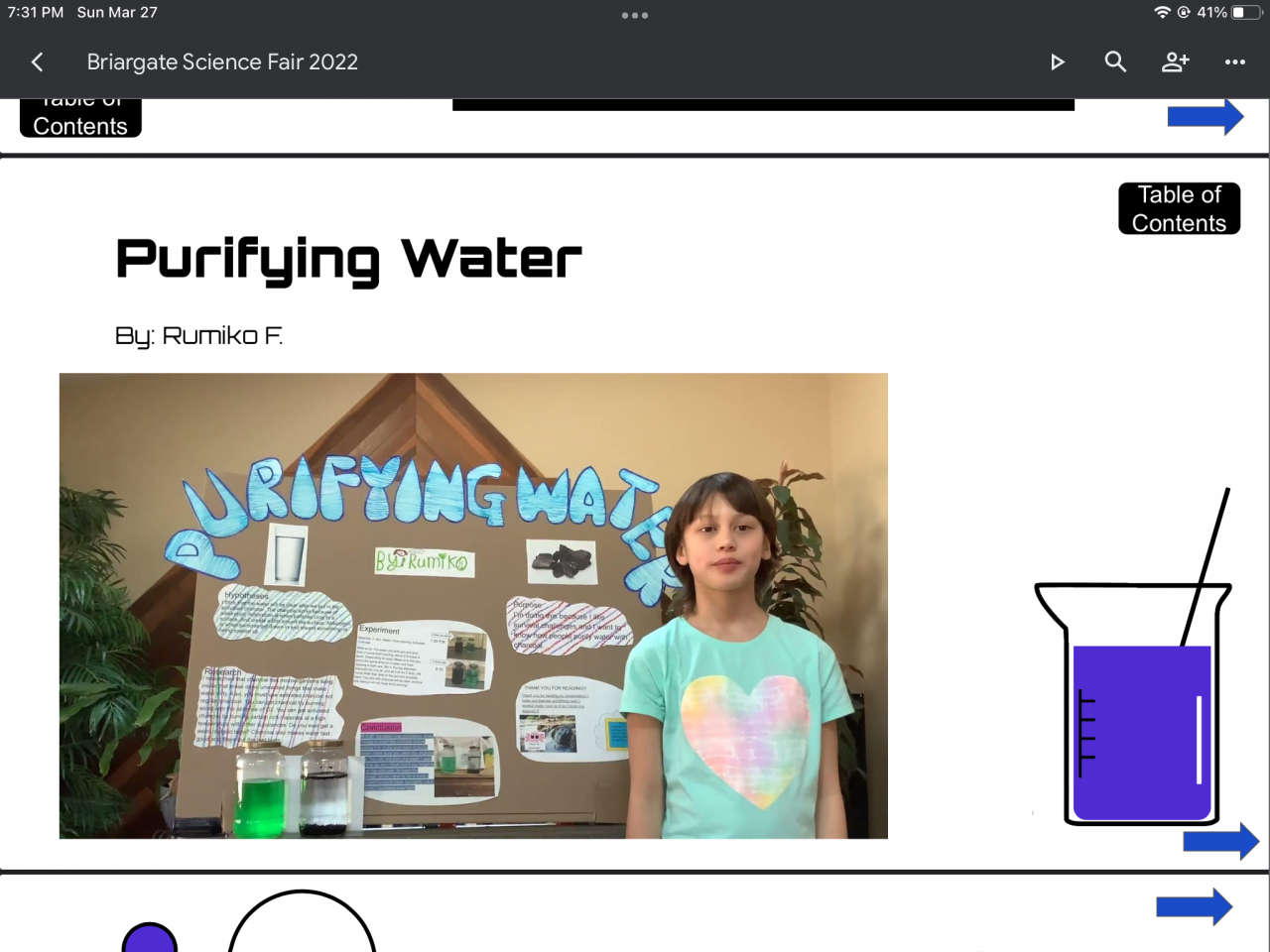Tap the purple beaker graphic
The image size is (1270, 952).
[1133, 656]
